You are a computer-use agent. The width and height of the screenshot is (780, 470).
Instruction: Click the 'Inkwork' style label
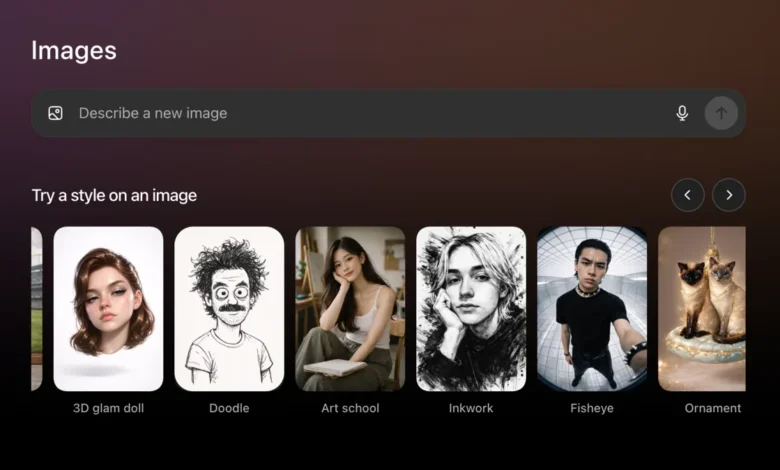(471, 408)
